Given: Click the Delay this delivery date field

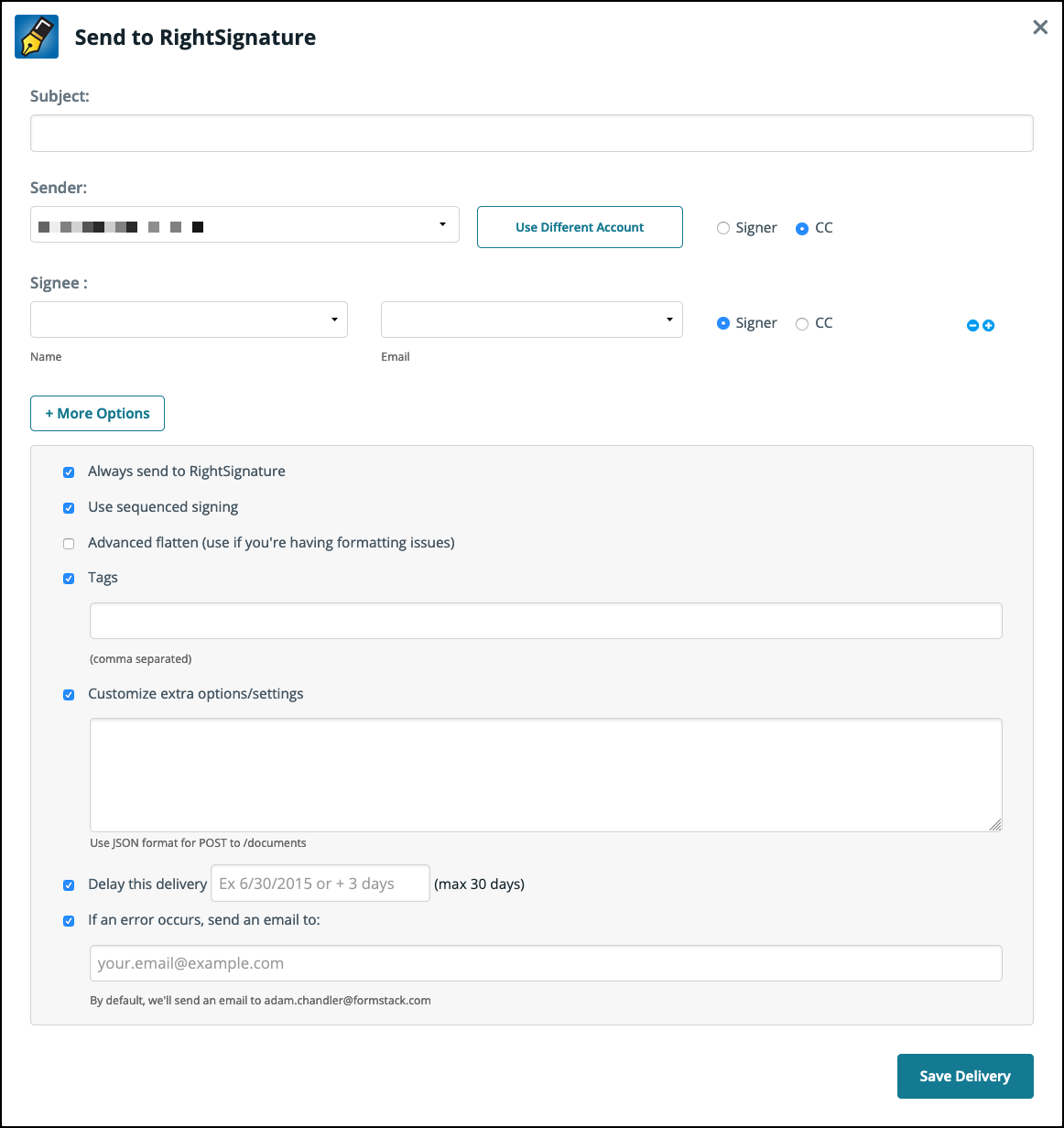Looking at the screenshot, I should coord(320,884).
